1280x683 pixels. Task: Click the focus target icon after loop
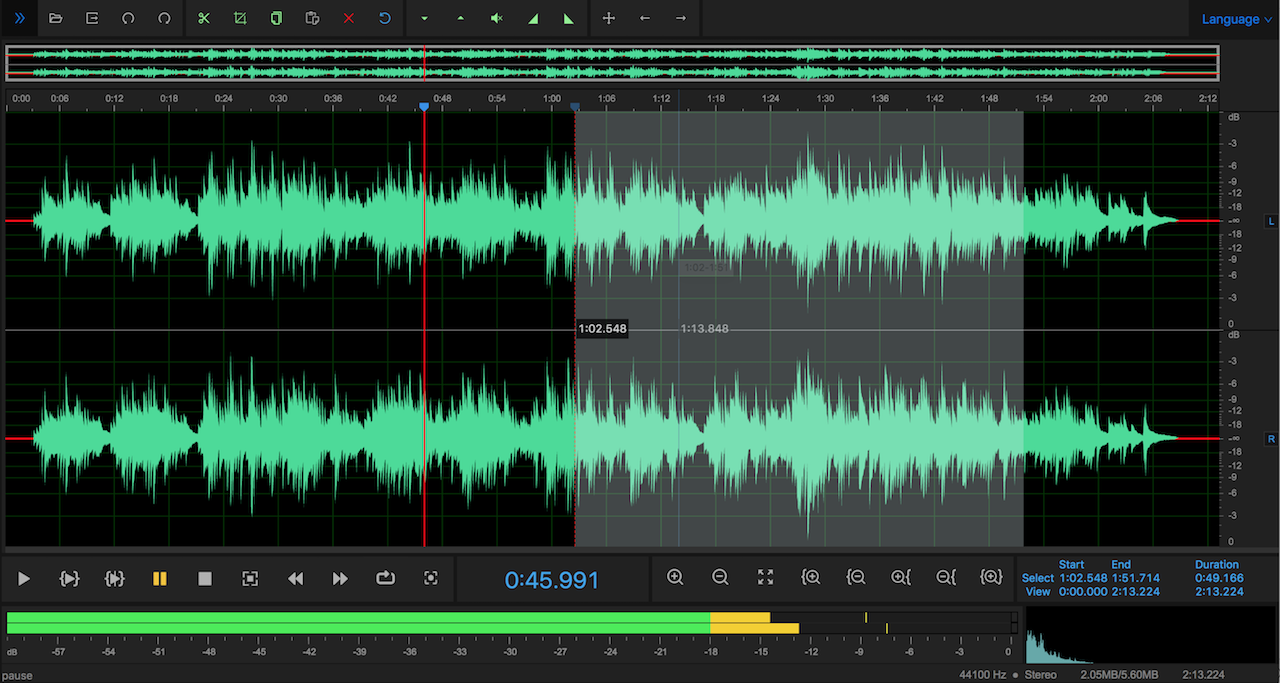[431, 578]
